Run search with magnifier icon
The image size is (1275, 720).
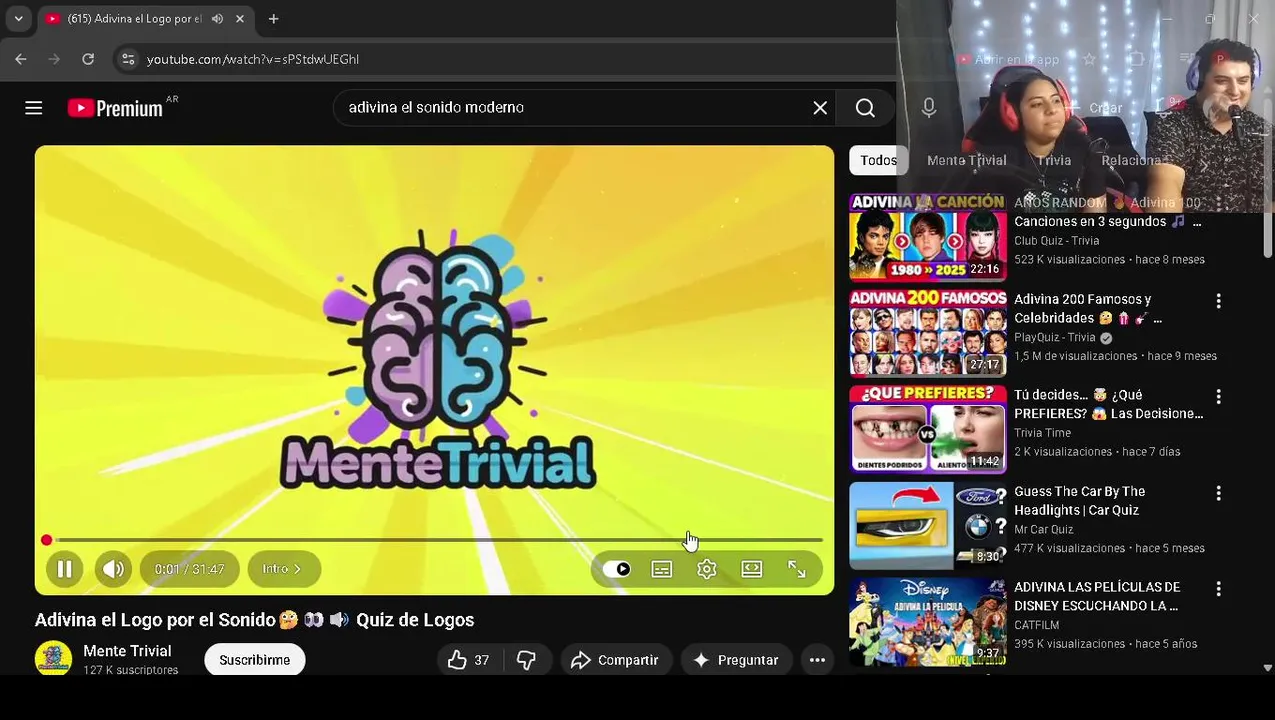pyautogui.click(x=865, y=108)
